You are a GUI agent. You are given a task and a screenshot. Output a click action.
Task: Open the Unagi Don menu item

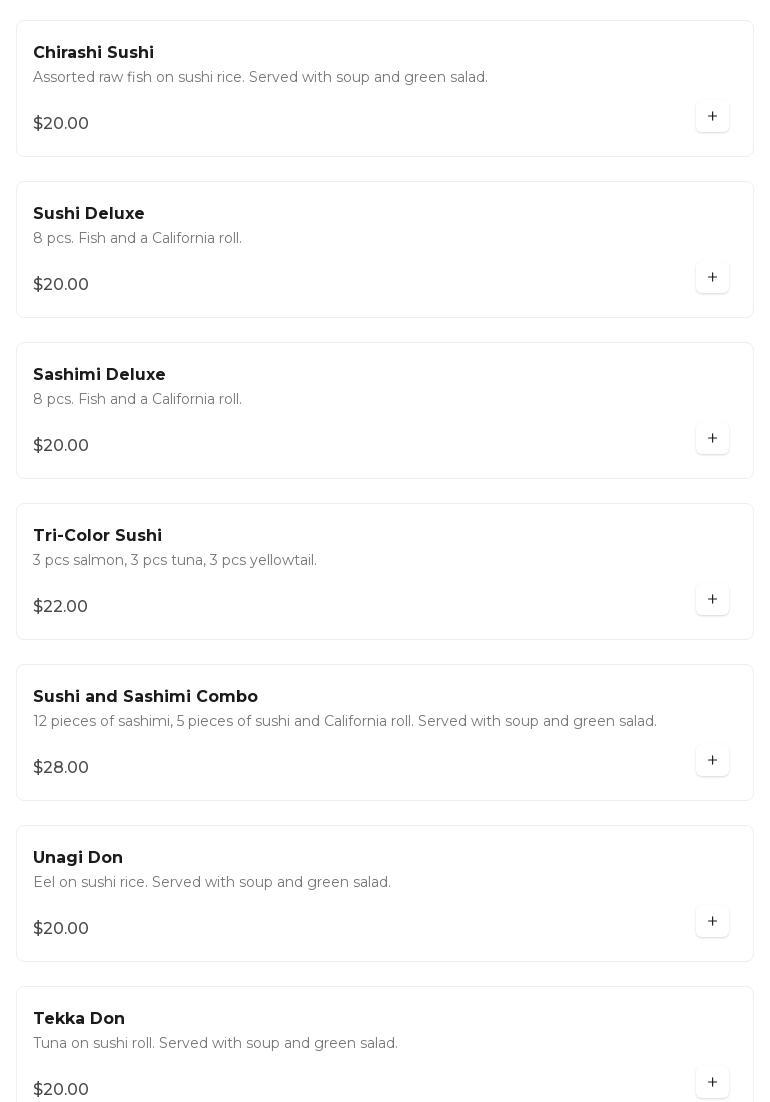(78, 858)
